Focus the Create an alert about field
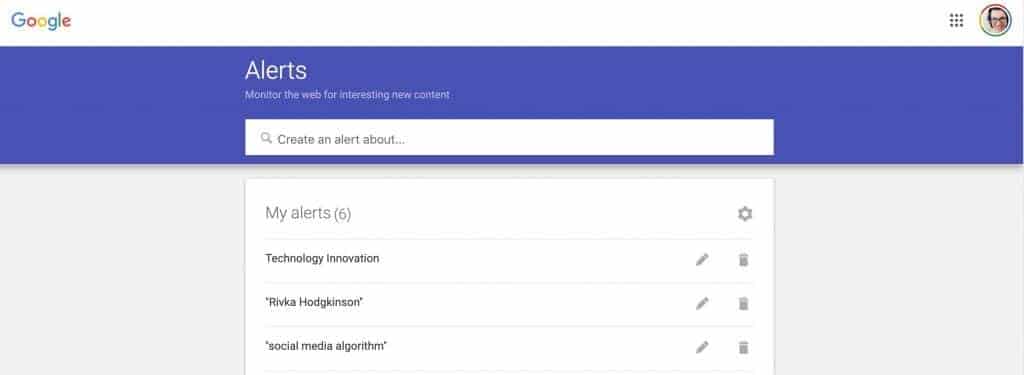The height and width of the screenshot is (375, 1024). (x=509, y=137)
